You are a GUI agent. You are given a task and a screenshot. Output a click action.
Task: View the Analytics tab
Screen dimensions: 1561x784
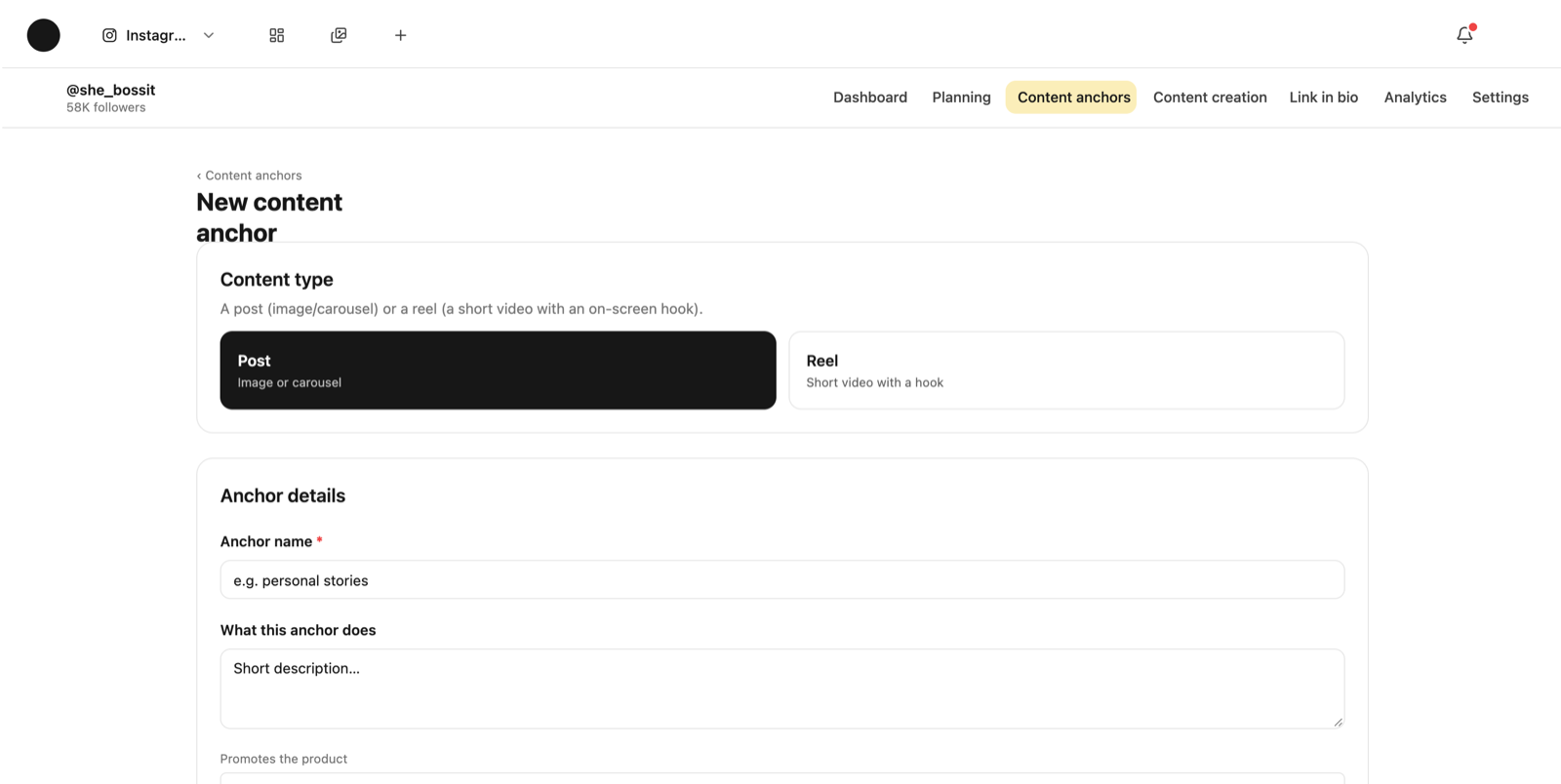pos(1415,98)
